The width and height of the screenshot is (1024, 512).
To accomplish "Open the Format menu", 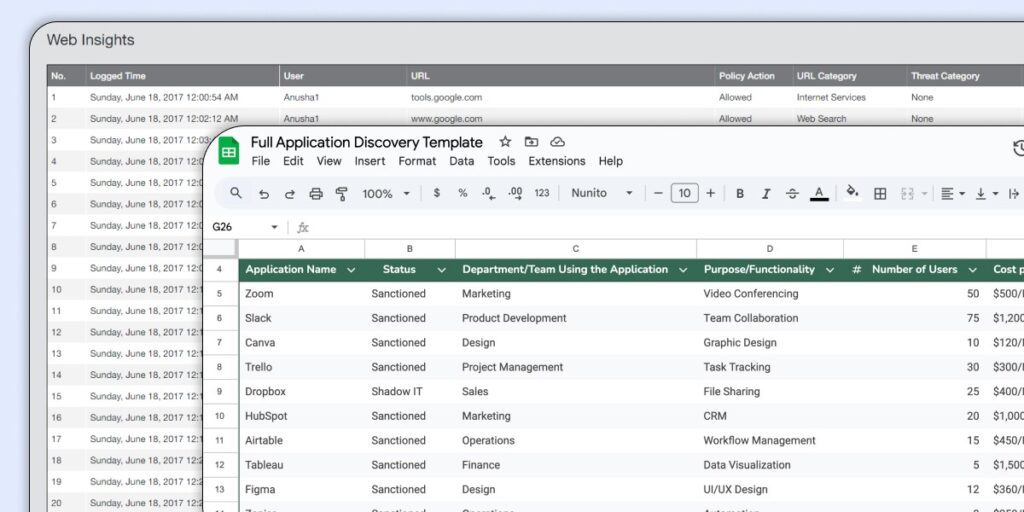I will (x=417, y=161).
